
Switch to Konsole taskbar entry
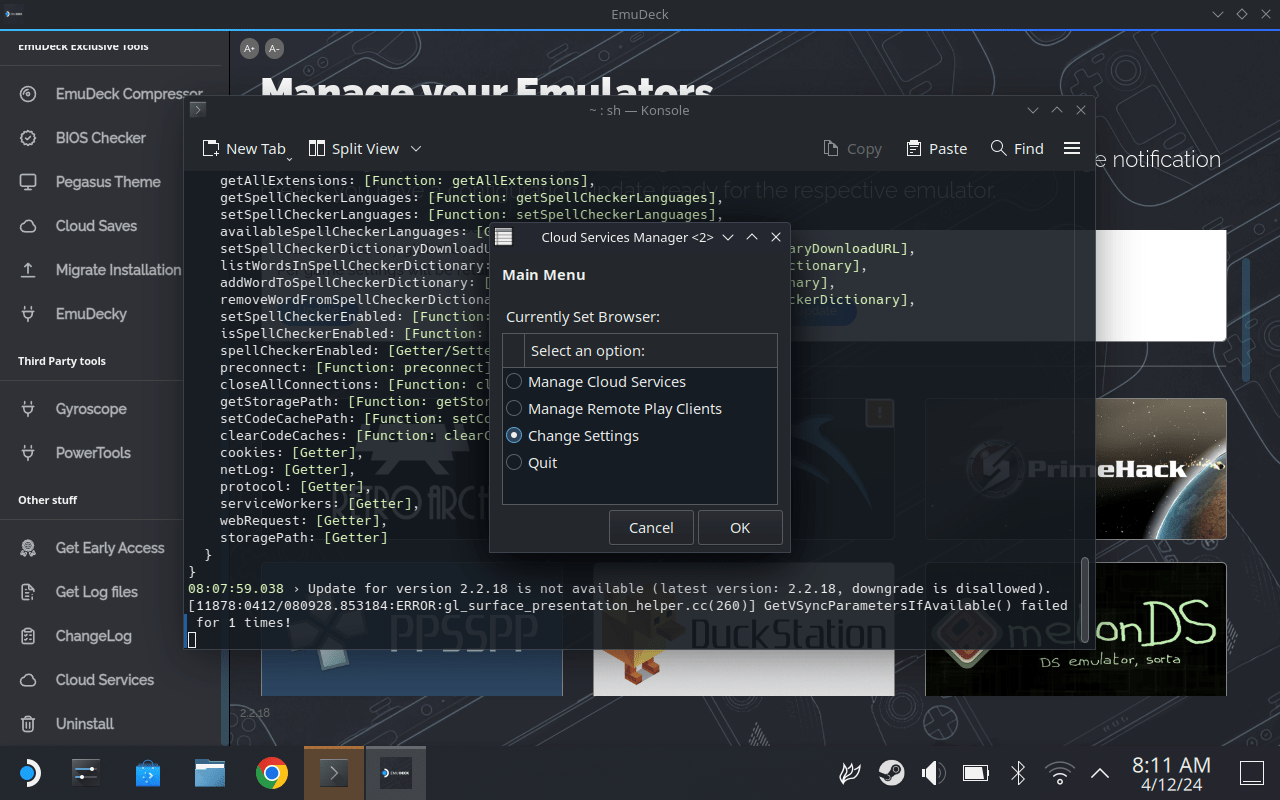click(x=334, y=772)
